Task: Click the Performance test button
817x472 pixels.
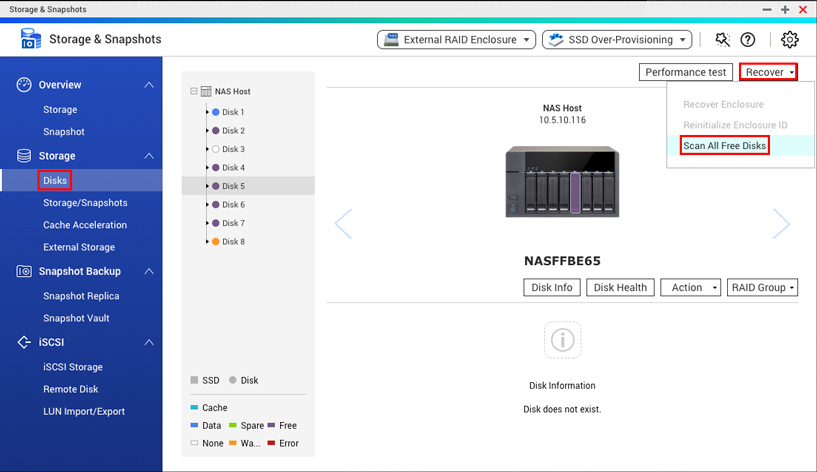Action: pyautogui.click(x=686, y=72)
